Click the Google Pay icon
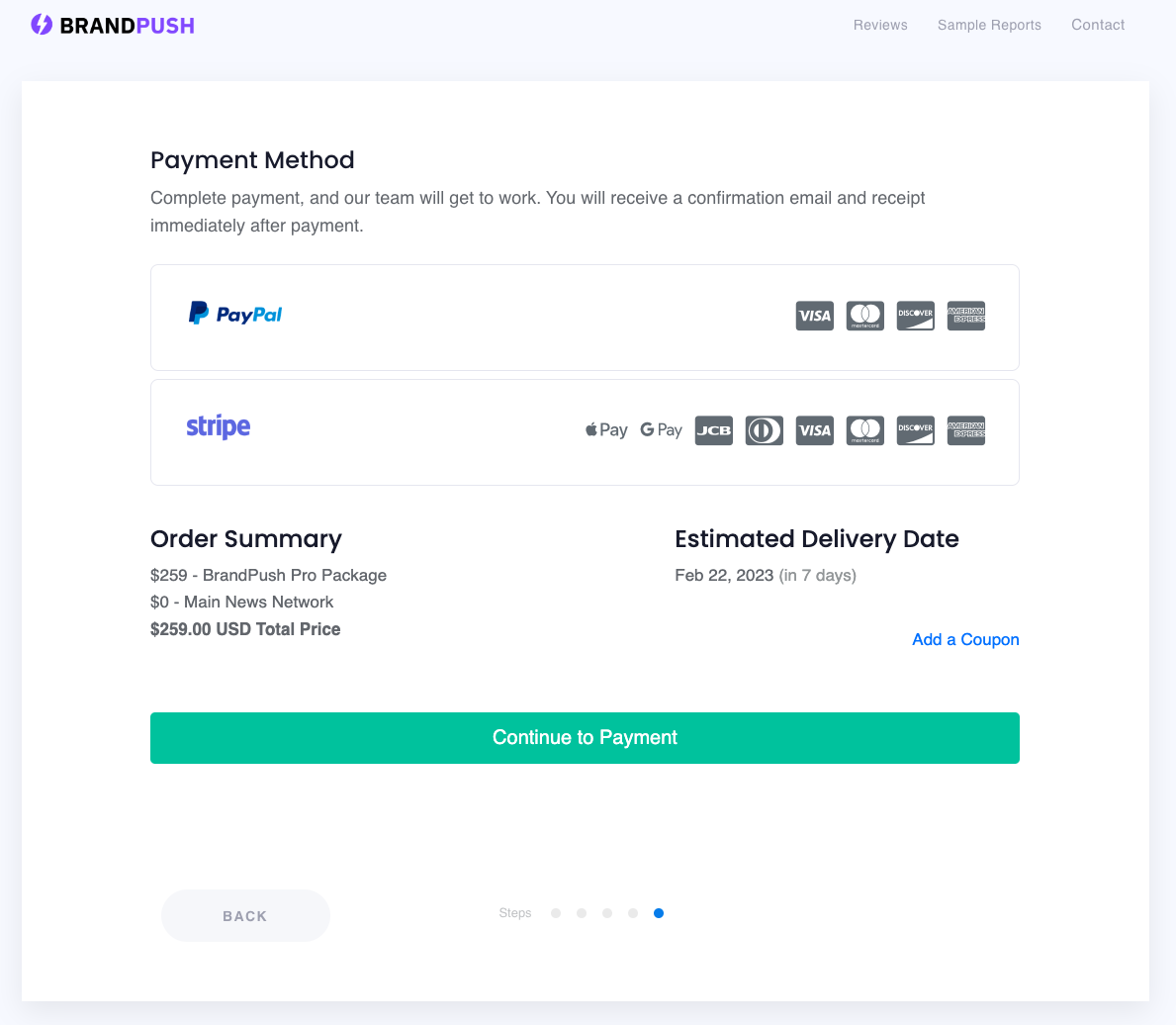1176x1025 pixels. [661, 430]
